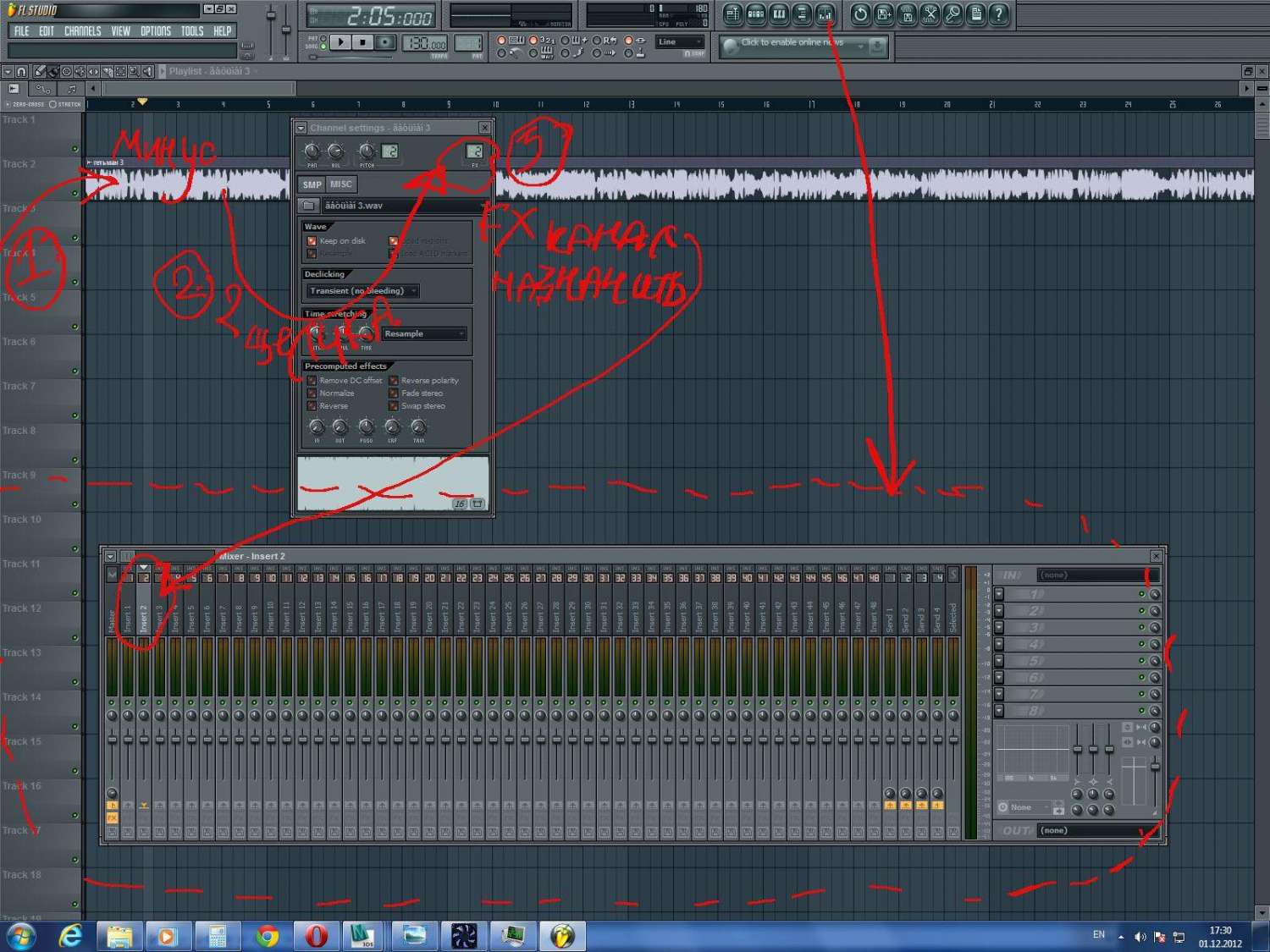Open the VIEW menu

pyautogui.click(x=121, y=31)
